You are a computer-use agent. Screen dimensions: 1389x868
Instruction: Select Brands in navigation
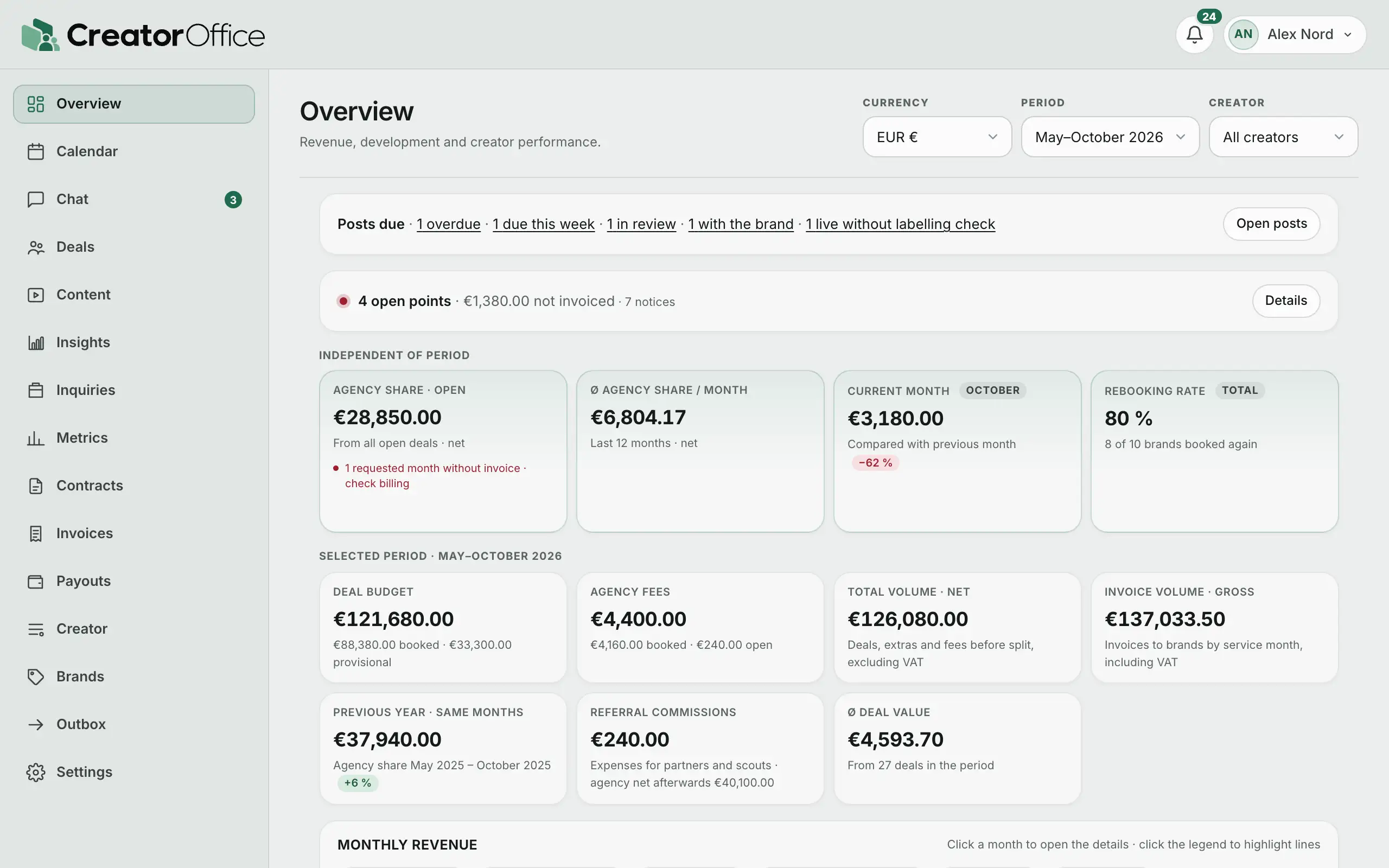pyautogui.click(x=133, y=677)
